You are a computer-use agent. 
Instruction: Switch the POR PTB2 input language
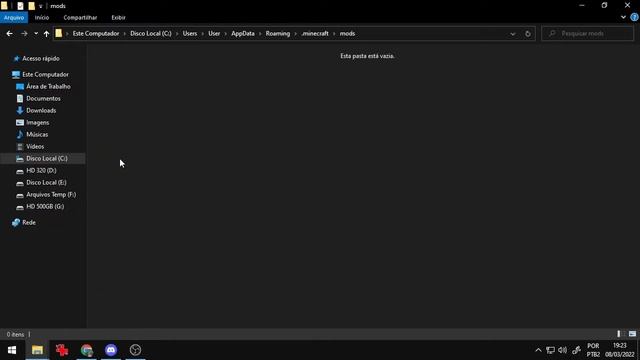click(593, 350)
